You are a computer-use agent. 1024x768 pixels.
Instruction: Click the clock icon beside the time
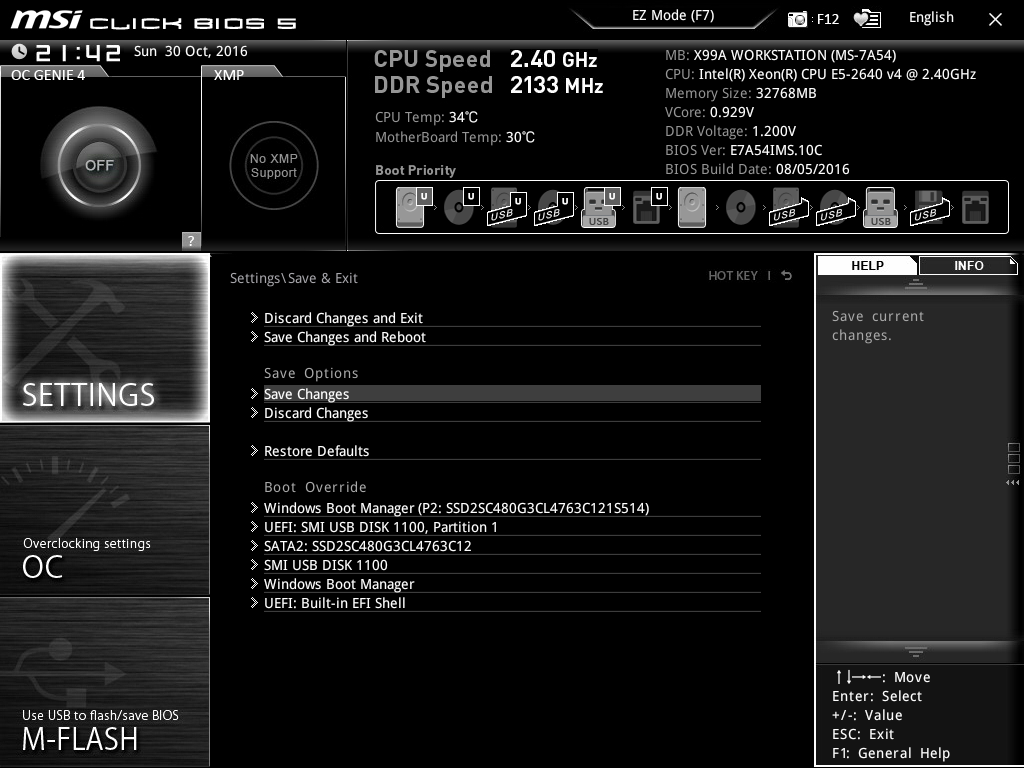point(20,52)
